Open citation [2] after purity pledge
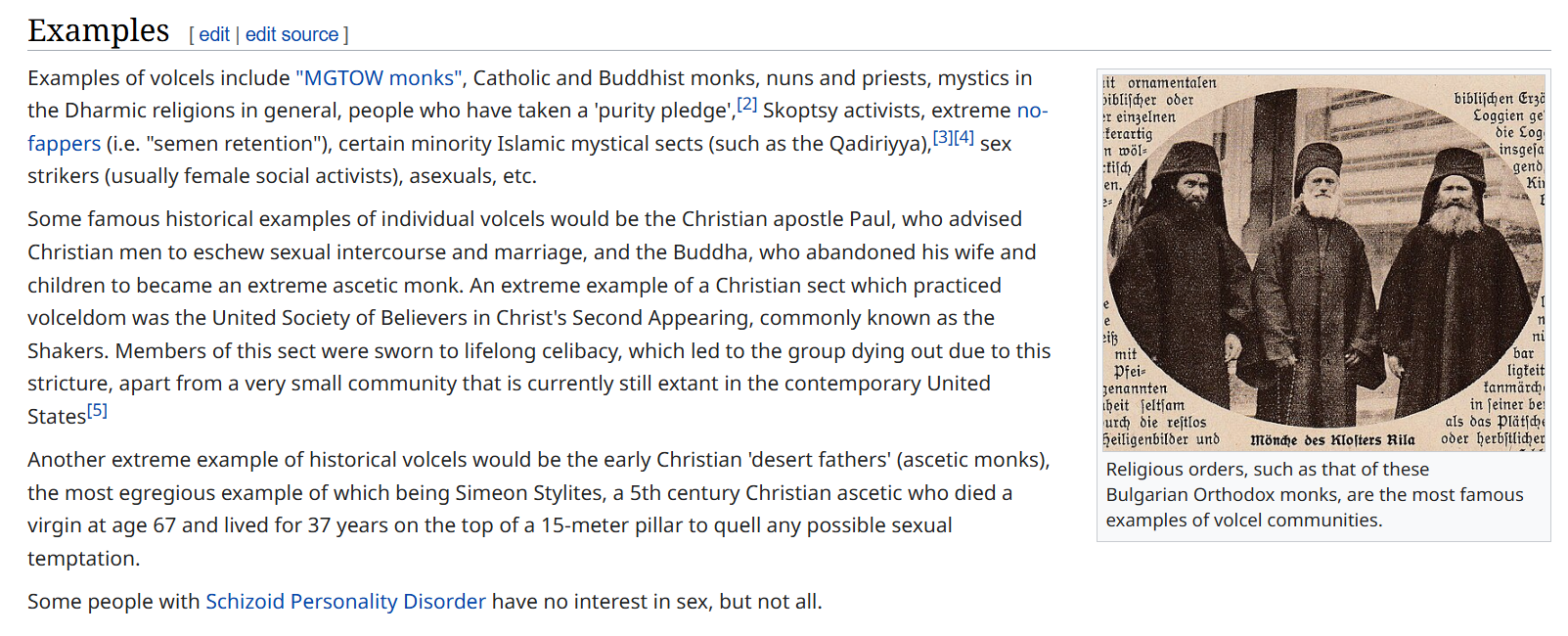The image size is (1568, 636). 747,104
